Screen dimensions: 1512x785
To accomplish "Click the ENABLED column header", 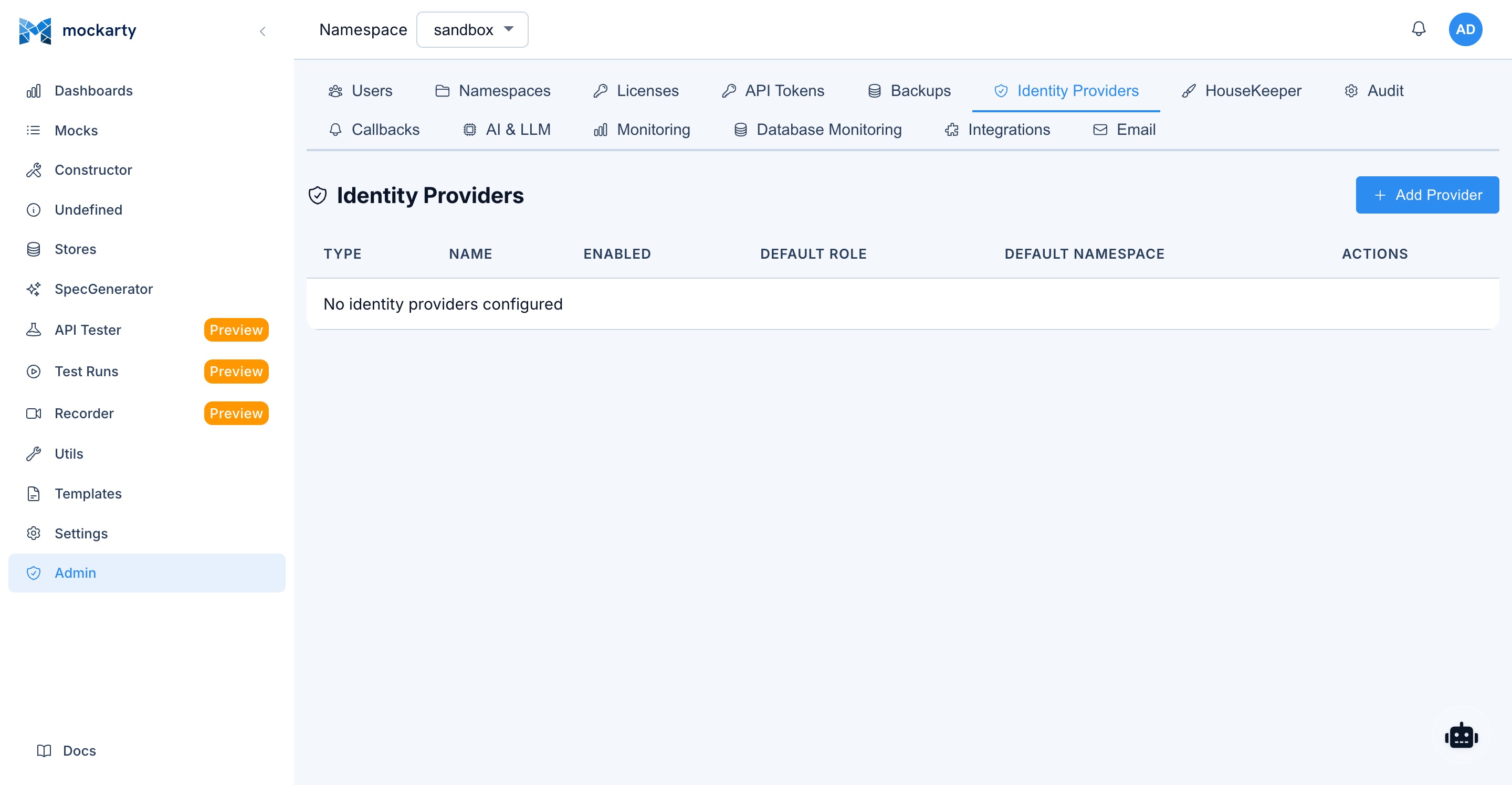I will coord(617,254).
